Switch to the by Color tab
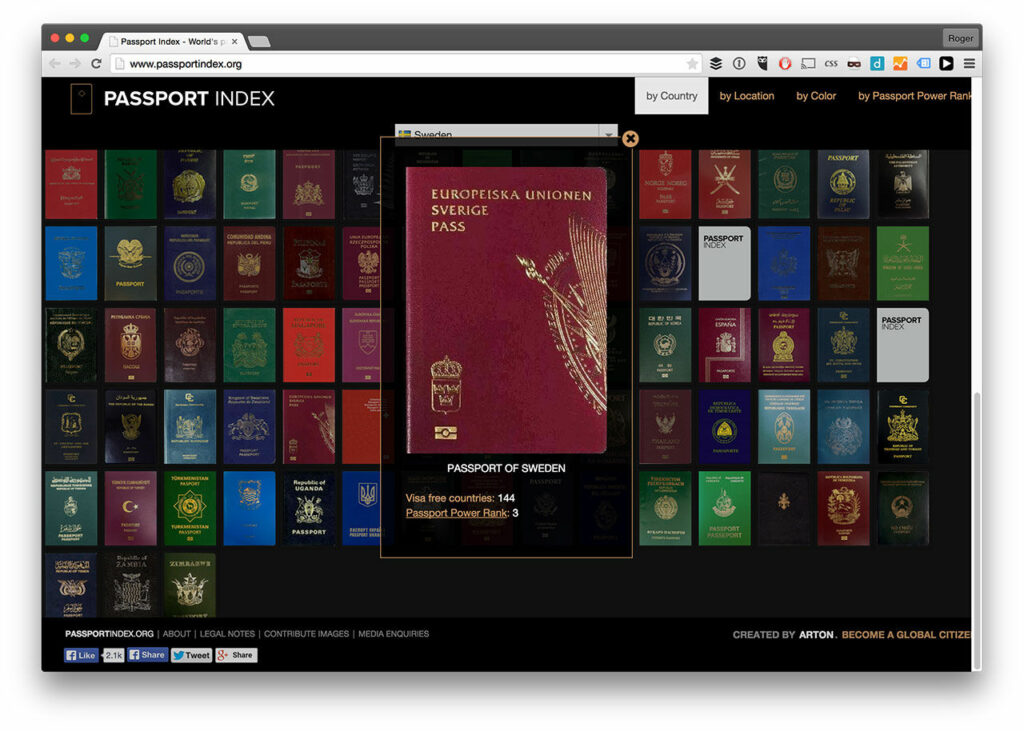Viewport: 1024px width, 731px height. (816, 96)
